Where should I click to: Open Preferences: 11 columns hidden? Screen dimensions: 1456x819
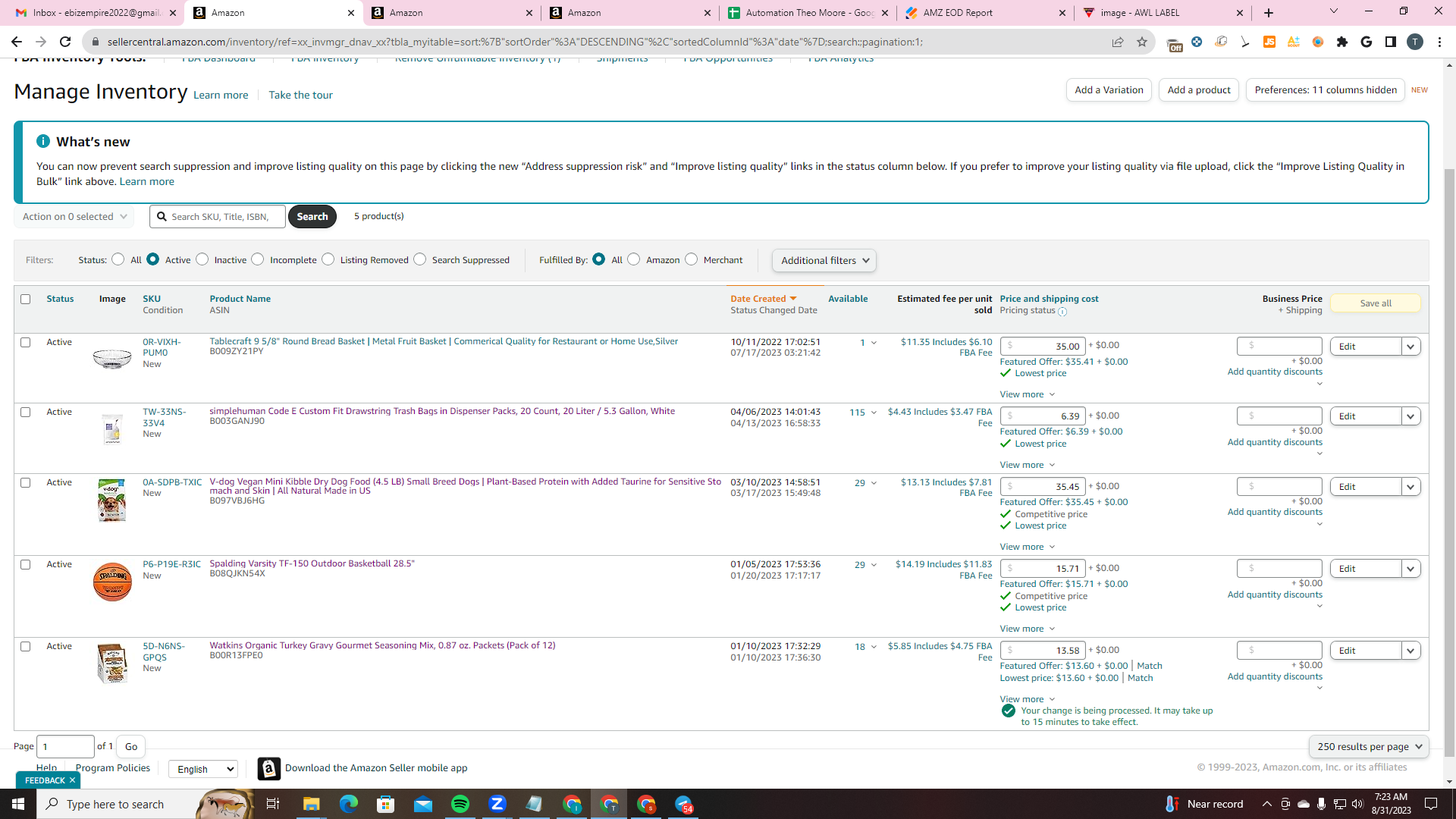click(1326, 90)
